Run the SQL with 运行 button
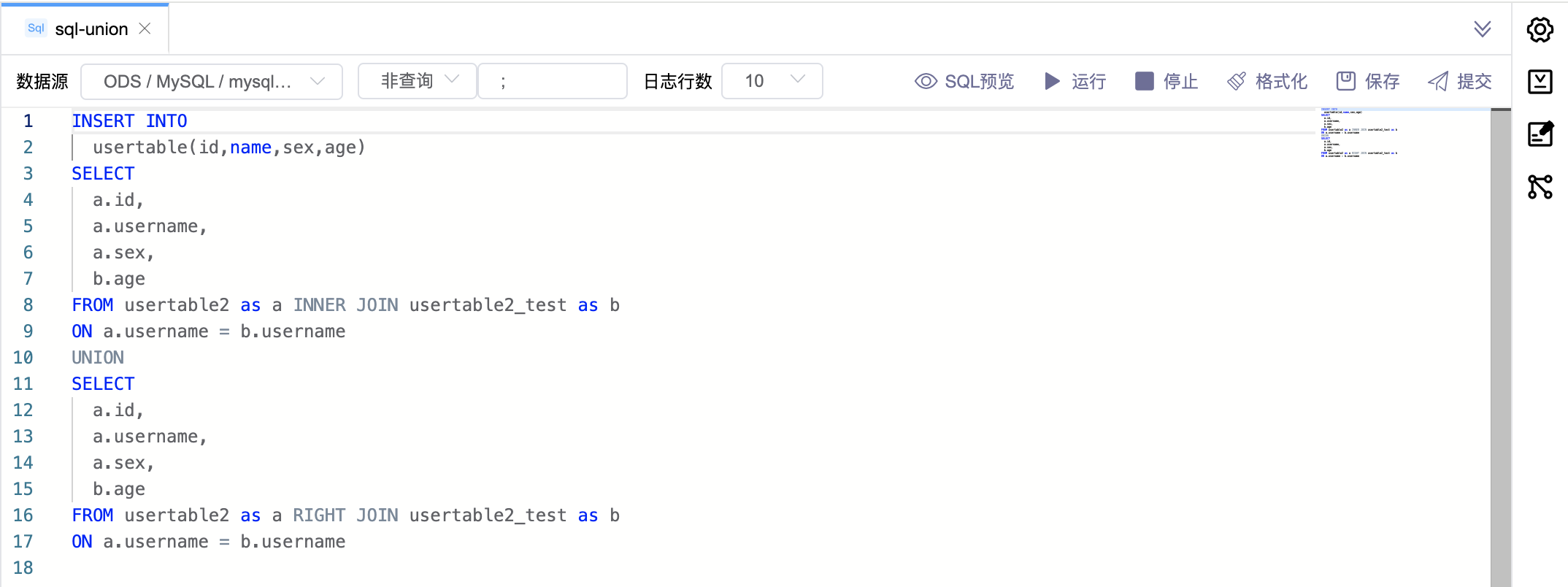This screenshot has height=587, width=1568. click(x=1075, y=81)
